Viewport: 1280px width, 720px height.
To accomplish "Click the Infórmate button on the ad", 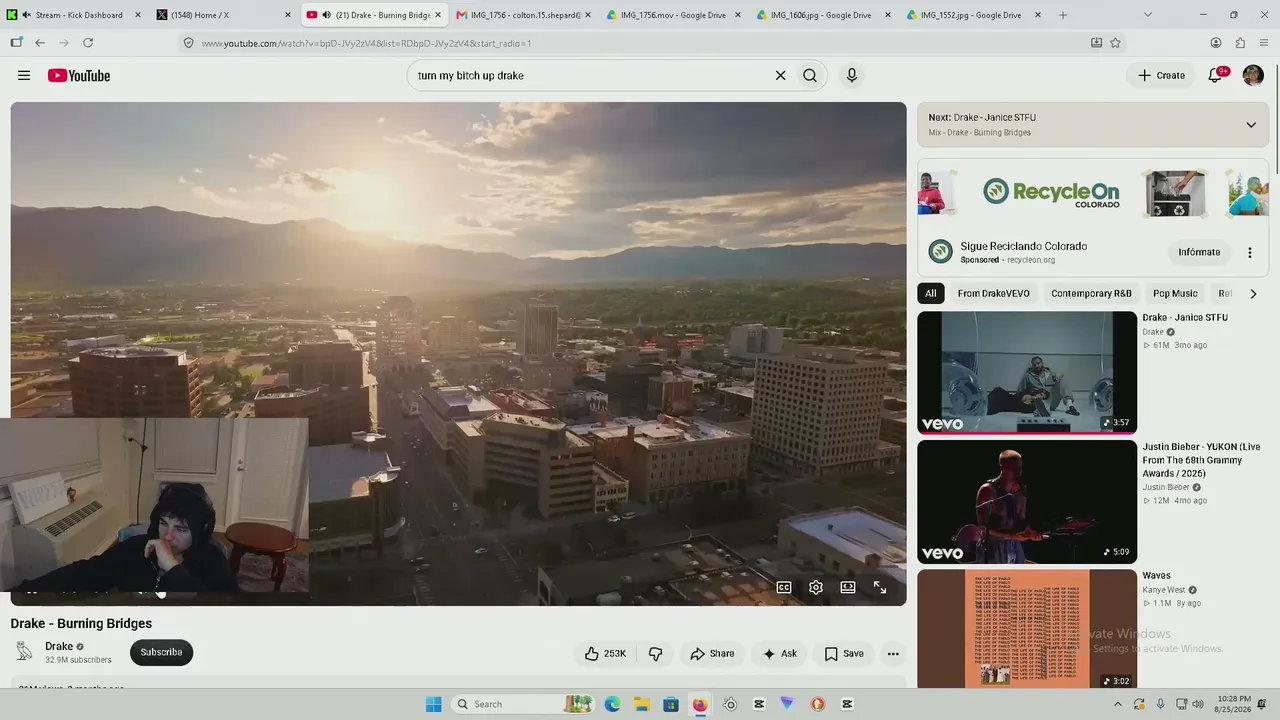I will tap(1199, 252).
